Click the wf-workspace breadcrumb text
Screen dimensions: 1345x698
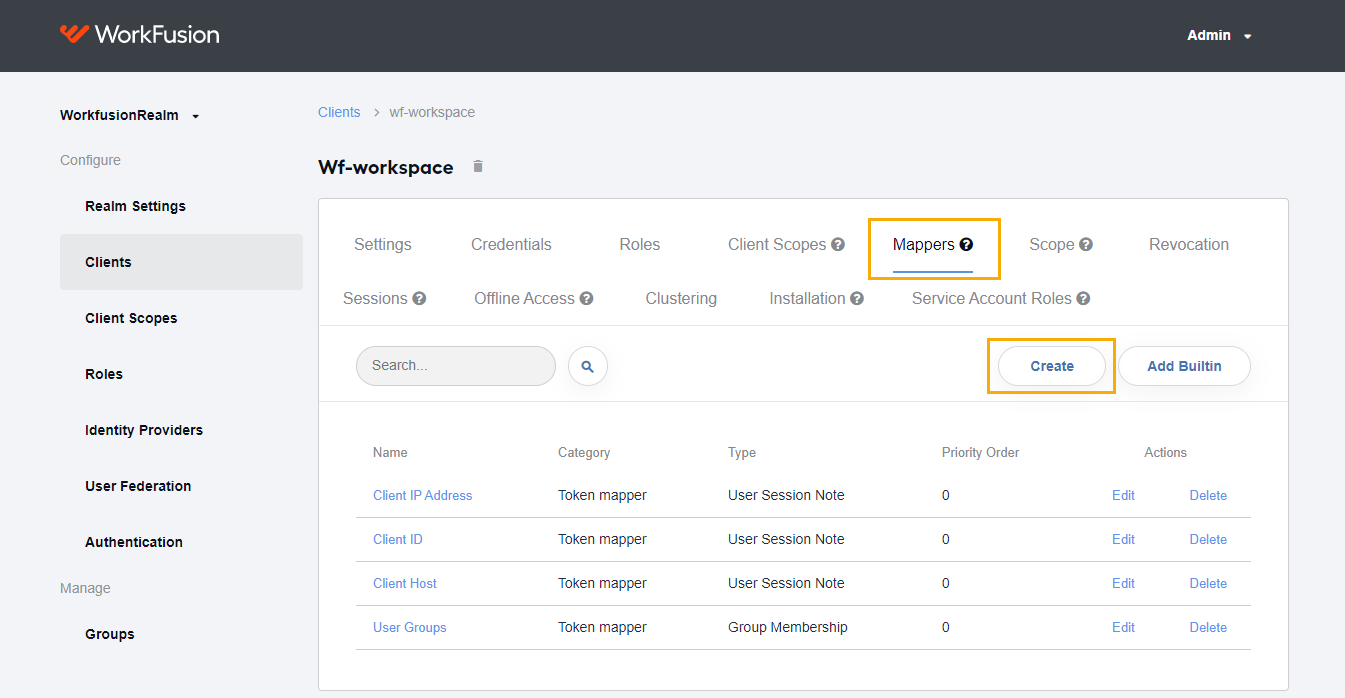(432, 112)
